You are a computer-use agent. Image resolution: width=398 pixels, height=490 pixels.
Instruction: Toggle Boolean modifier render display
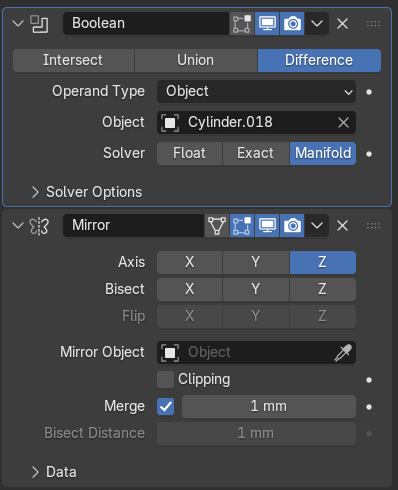(292, 24)
